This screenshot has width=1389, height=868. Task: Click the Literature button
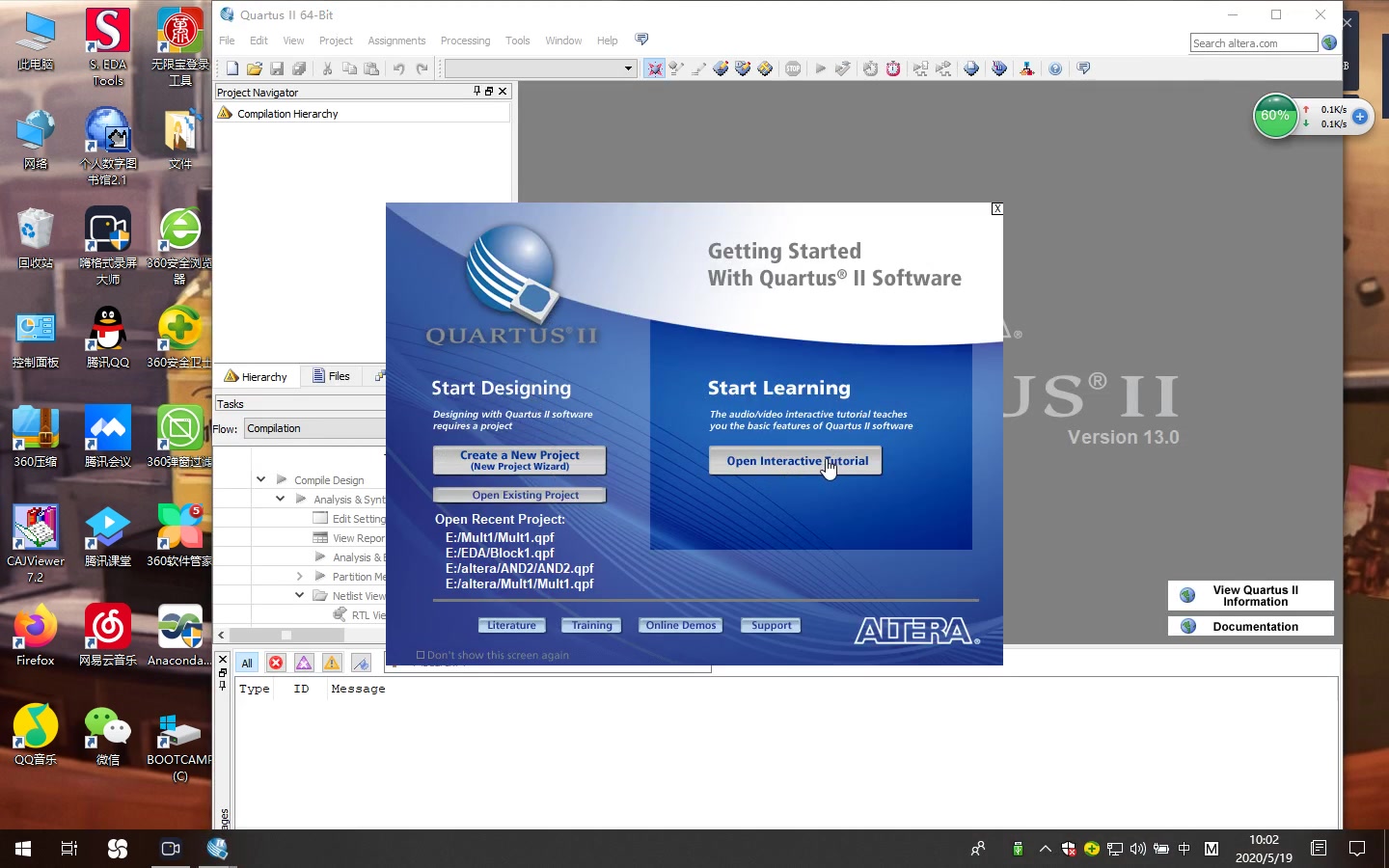511,625
